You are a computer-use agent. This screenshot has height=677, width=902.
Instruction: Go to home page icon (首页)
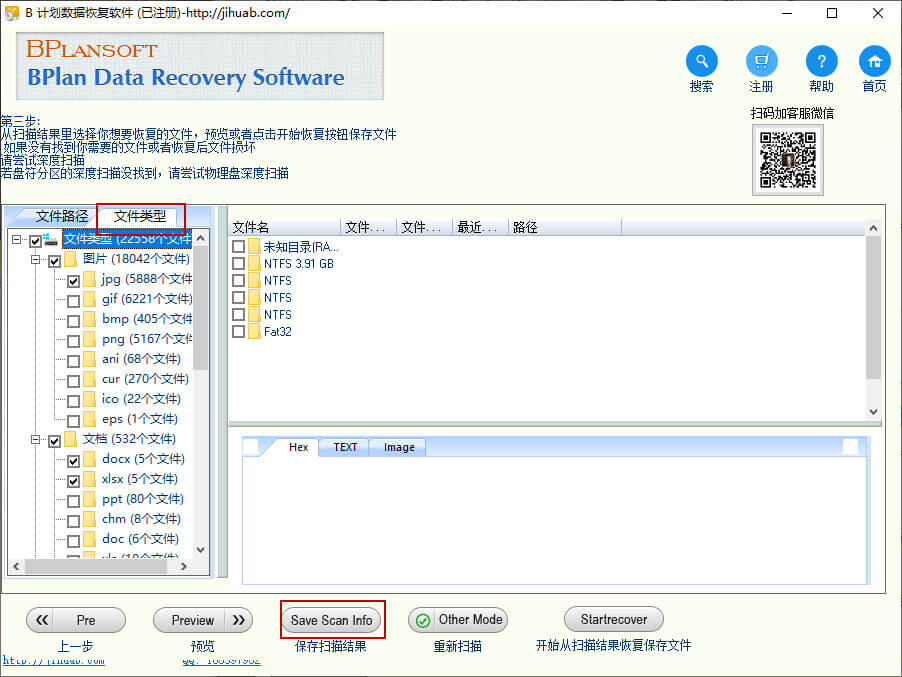(x=874, y=61)
